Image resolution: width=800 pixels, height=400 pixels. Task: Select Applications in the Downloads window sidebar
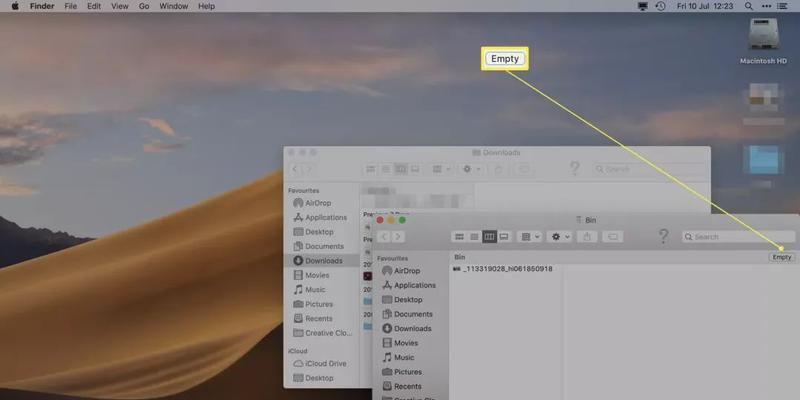(320, 217)
